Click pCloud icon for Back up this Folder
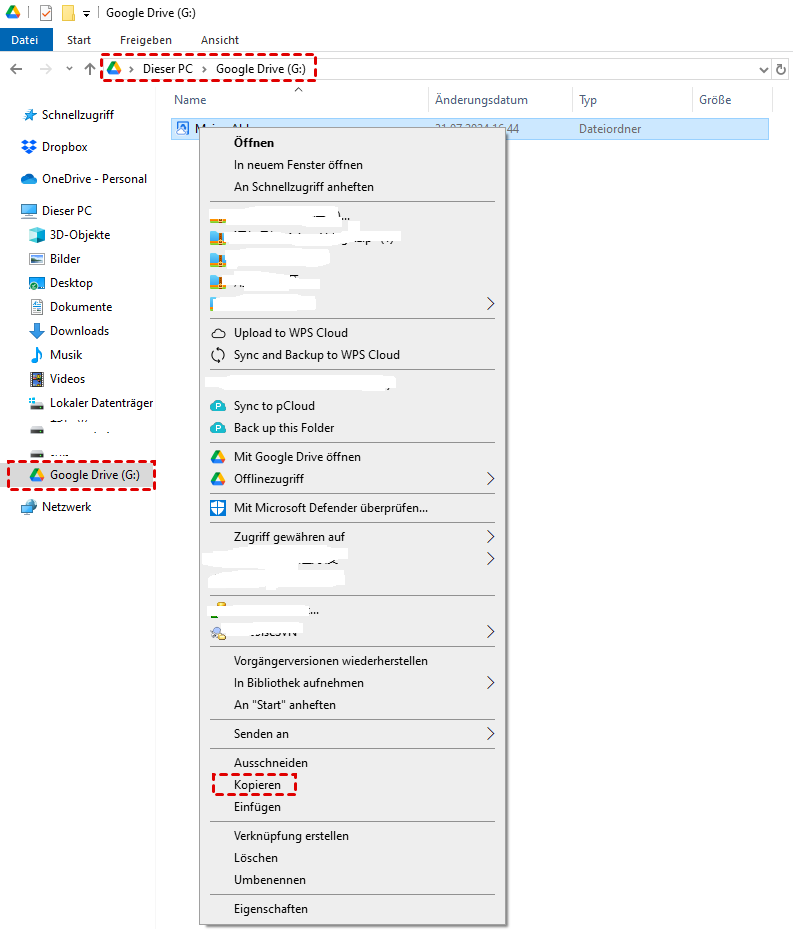 click(x=218, y=428)
